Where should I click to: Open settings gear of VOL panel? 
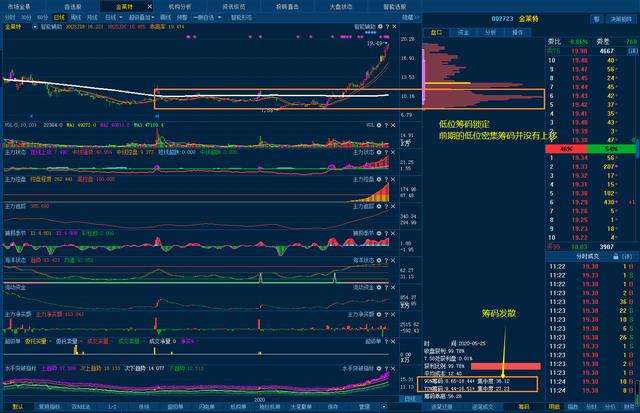[379, 125]
